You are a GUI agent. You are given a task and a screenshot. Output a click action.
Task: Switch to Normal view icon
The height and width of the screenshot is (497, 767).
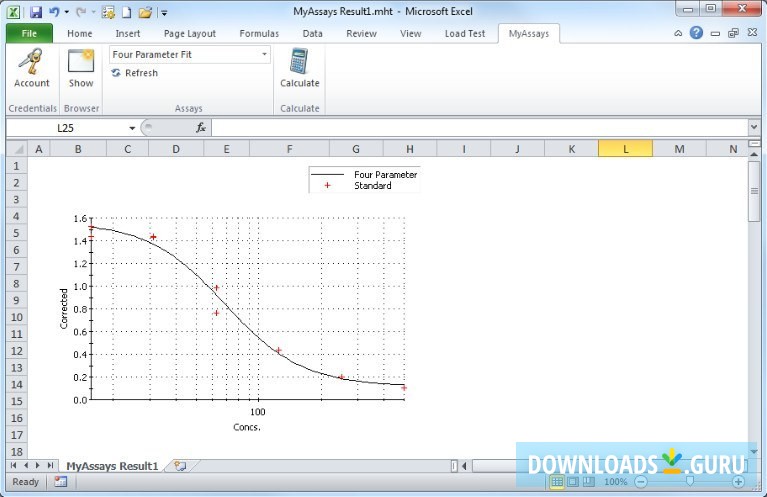coord(557,482)
